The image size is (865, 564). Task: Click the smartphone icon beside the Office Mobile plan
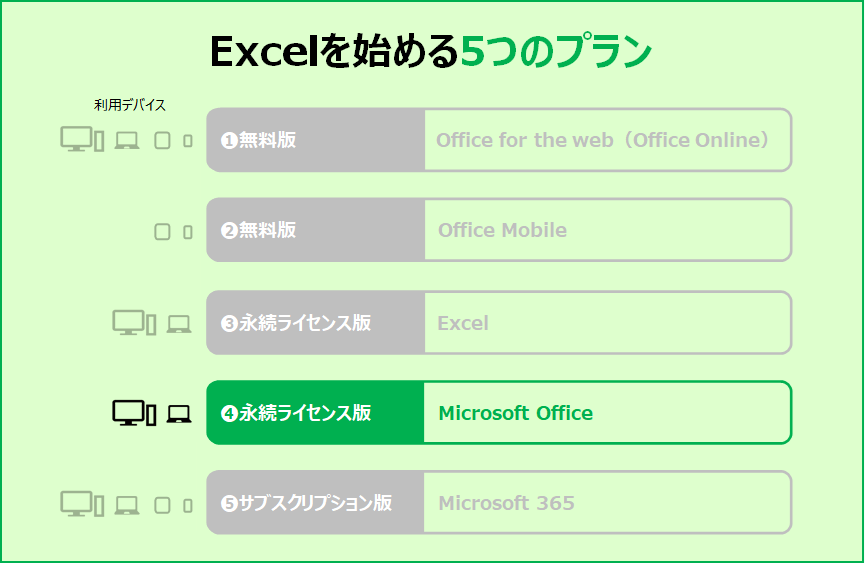pos(188,232)
